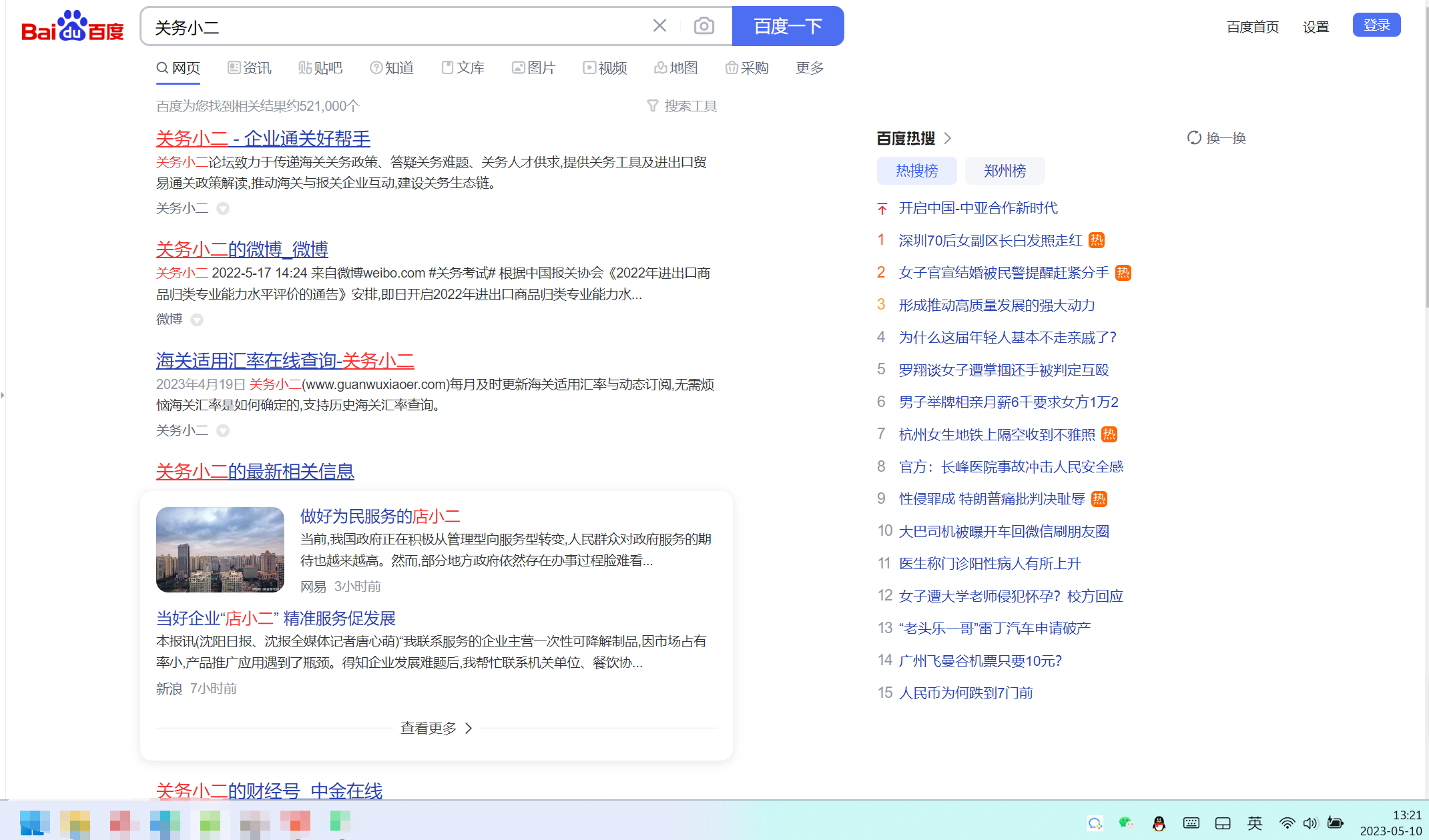Click the 登录 button

pos(1376,25)
